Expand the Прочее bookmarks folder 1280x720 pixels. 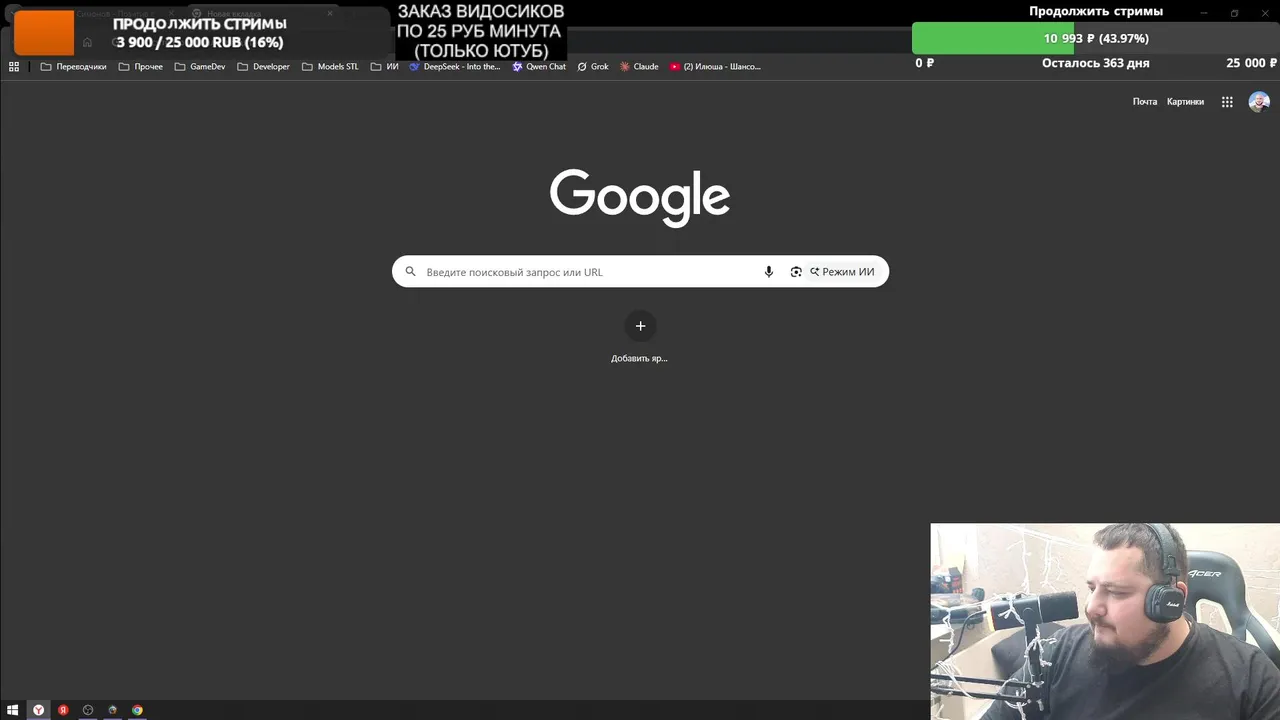coord(140,67)
